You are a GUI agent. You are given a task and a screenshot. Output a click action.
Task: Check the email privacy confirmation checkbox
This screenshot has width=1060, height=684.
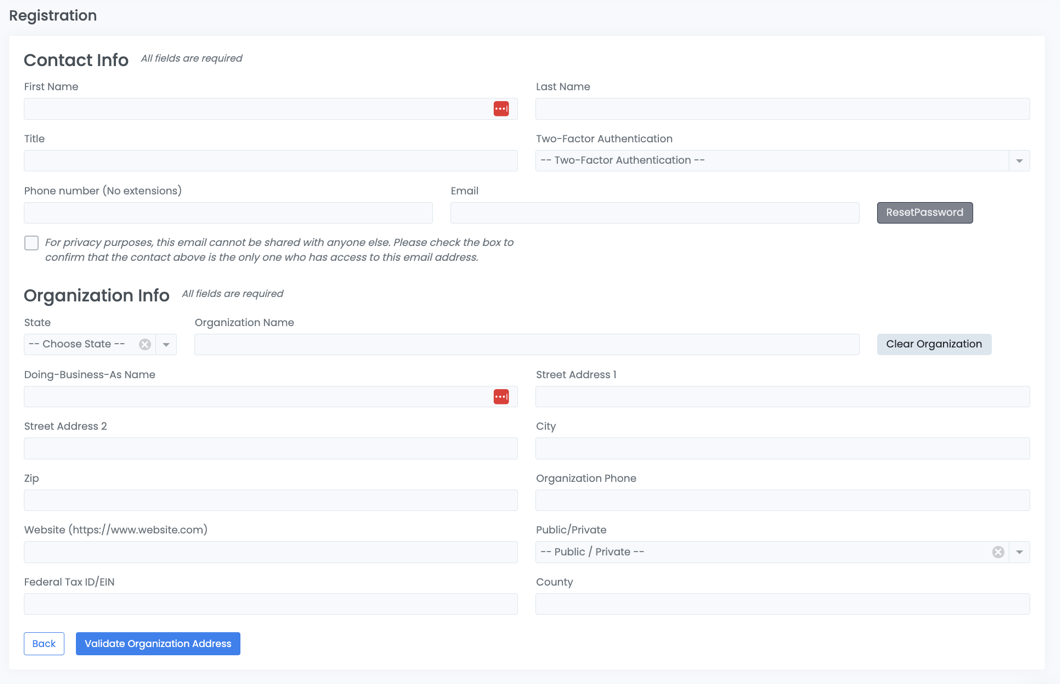[32, 243]
